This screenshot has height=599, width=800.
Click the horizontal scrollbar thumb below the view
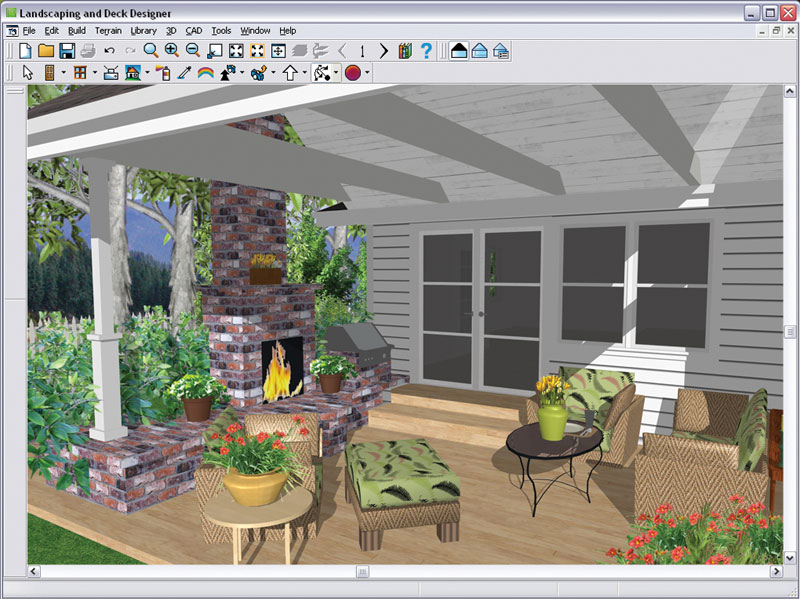[362, 571]
